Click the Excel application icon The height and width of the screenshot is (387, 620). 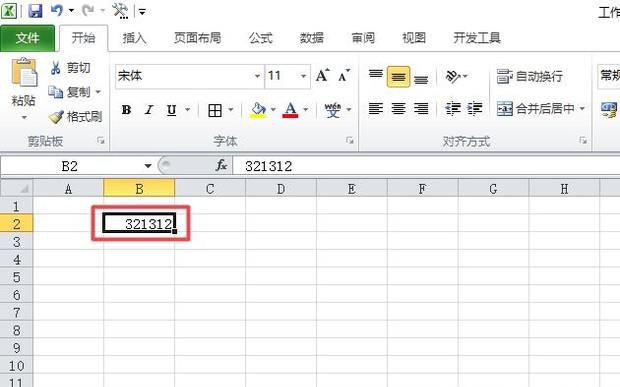pyautogui.click(x=9, y=11)
